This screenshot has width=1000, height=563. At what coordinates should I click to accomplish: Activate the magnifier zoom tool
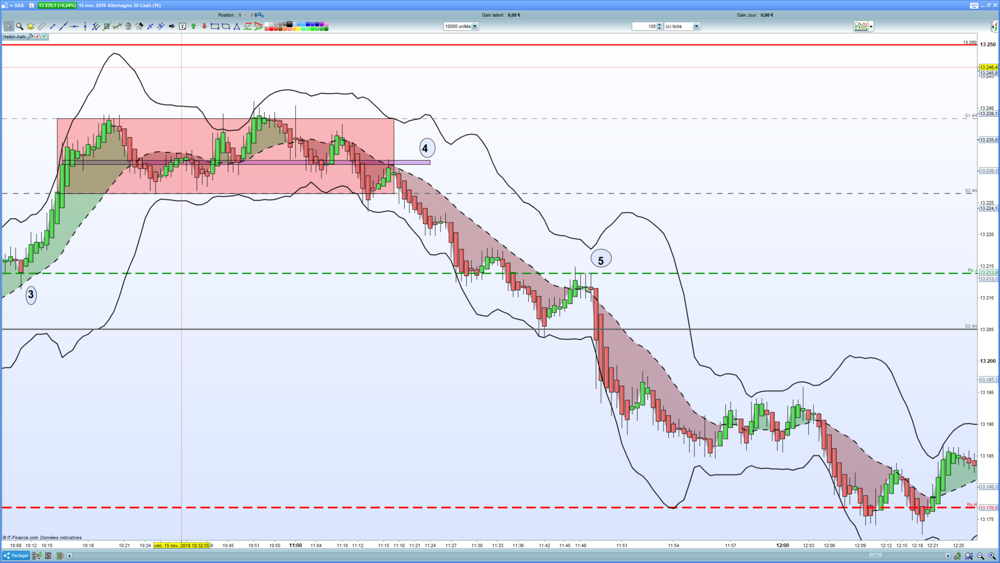(x=20, y=26)
